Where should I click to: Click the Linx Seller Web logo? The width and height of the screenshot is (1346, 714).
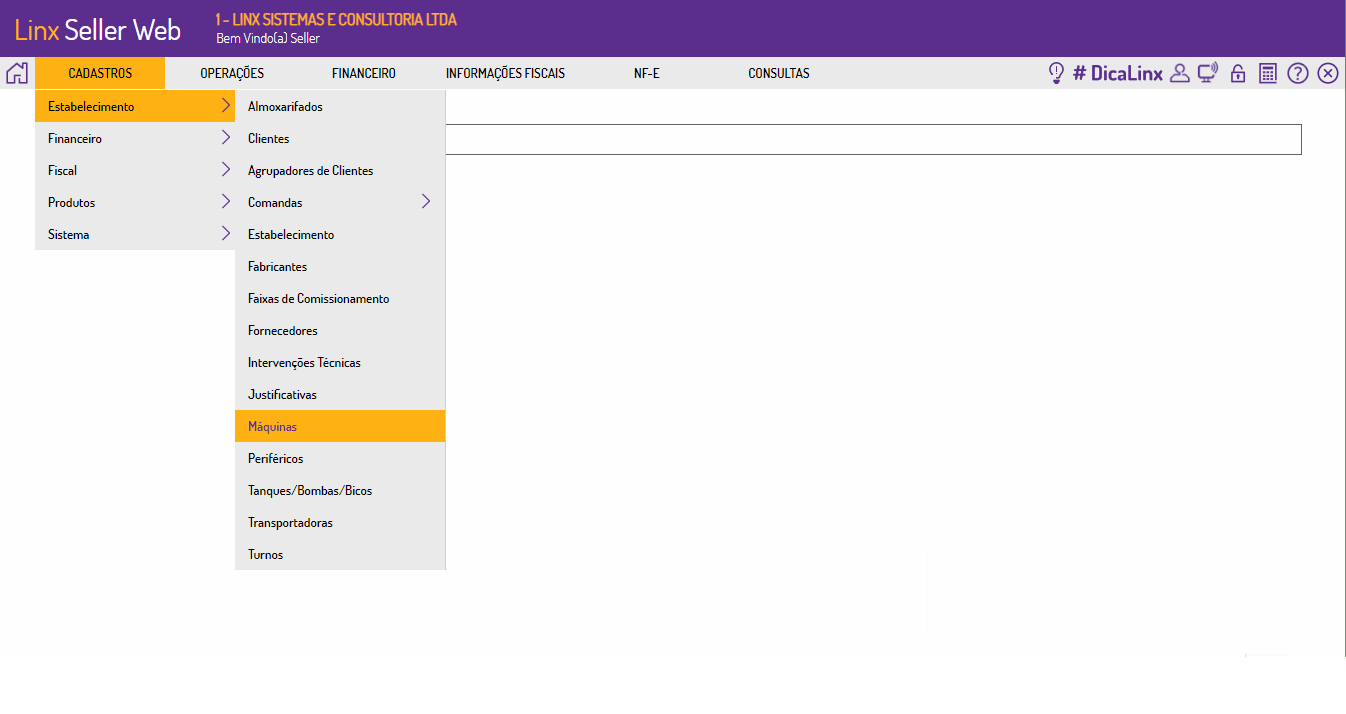point(98,29)
